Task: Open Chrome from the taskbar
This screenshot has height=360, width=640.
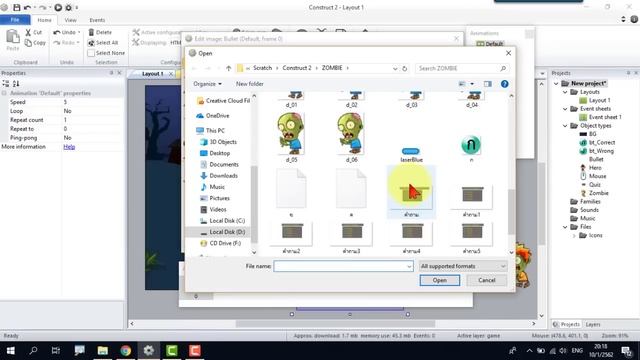Action: [125, 351]
